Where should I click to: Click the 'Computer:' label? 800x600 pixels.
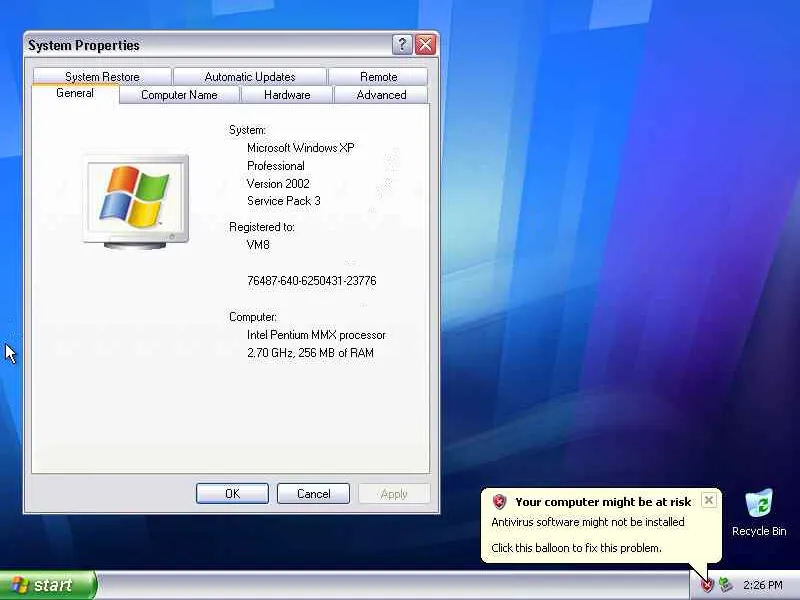click(x=253, y=317)
